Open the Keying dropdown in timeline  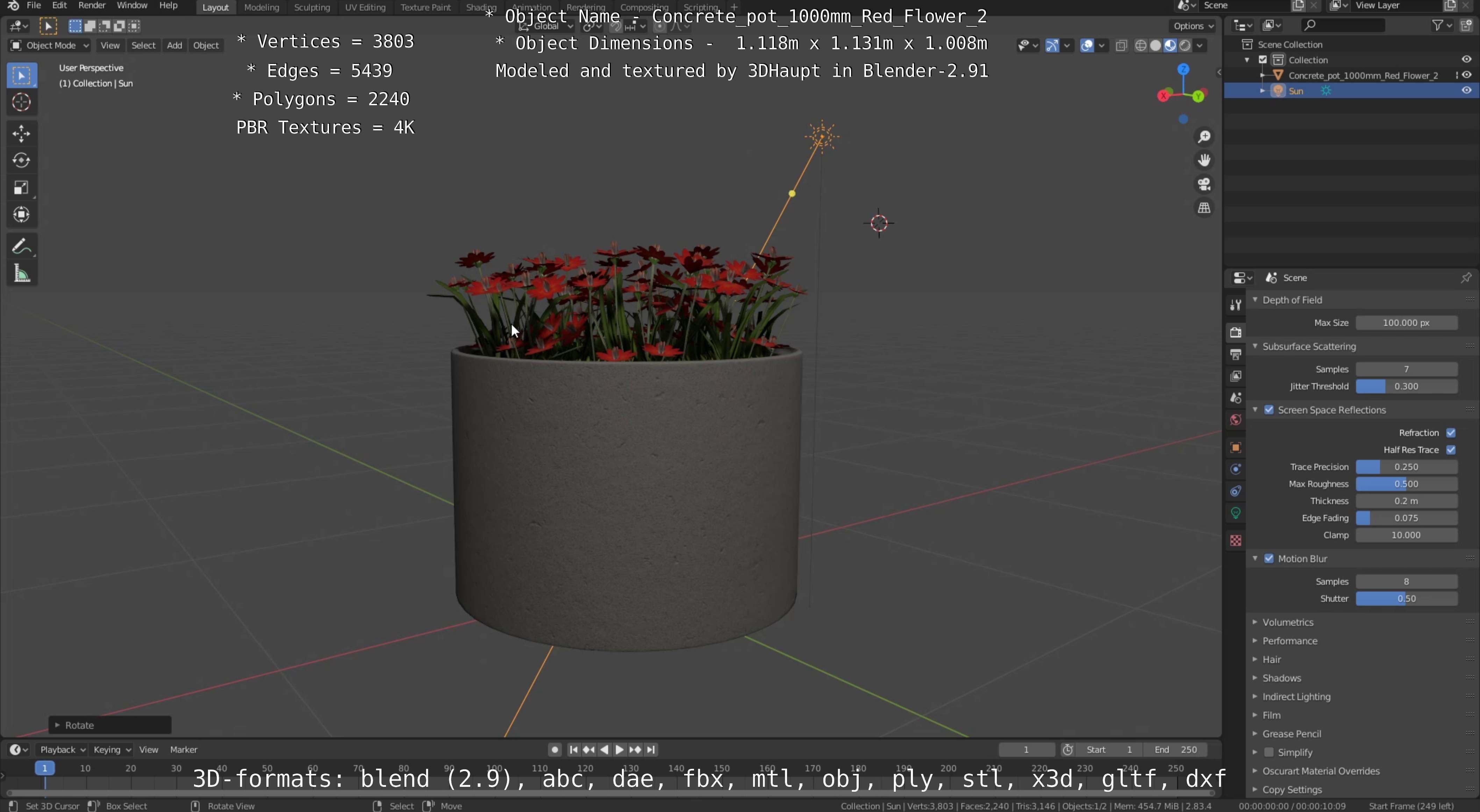click(112, 750)
